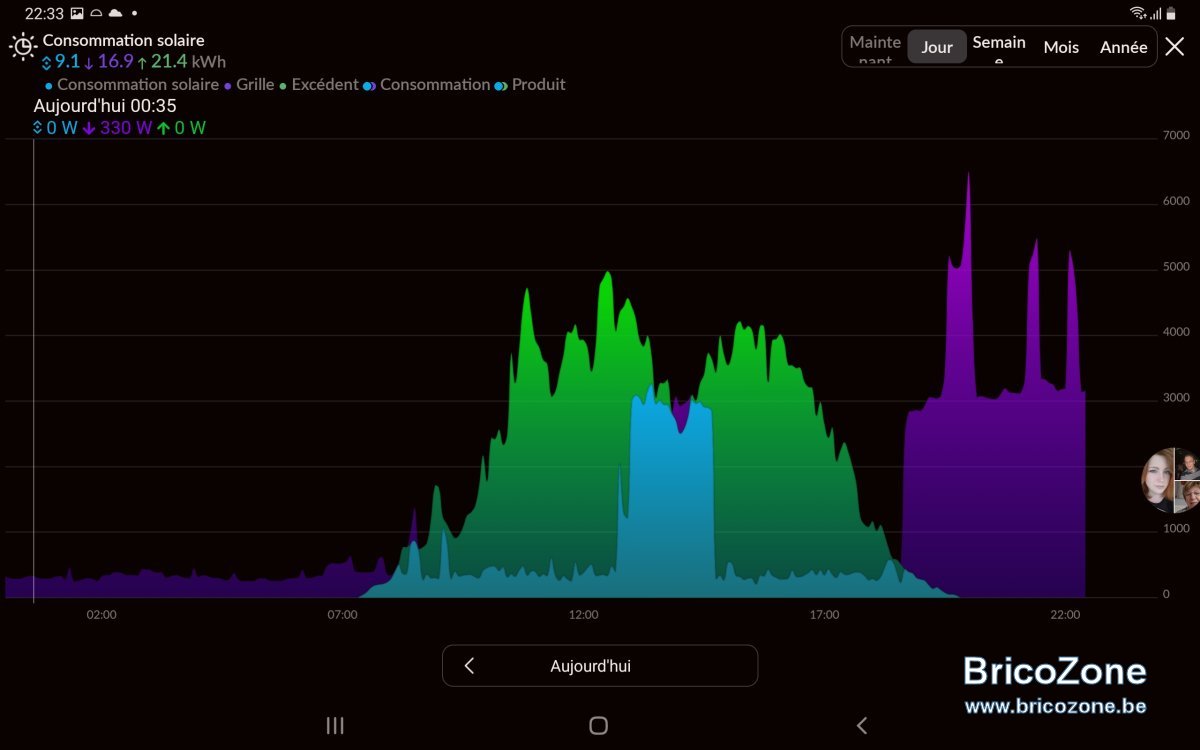The width and height of the screenshot is (1200, 750).
Task: Tap the Aujourd'hui date button
Action: tap(600, 666)
